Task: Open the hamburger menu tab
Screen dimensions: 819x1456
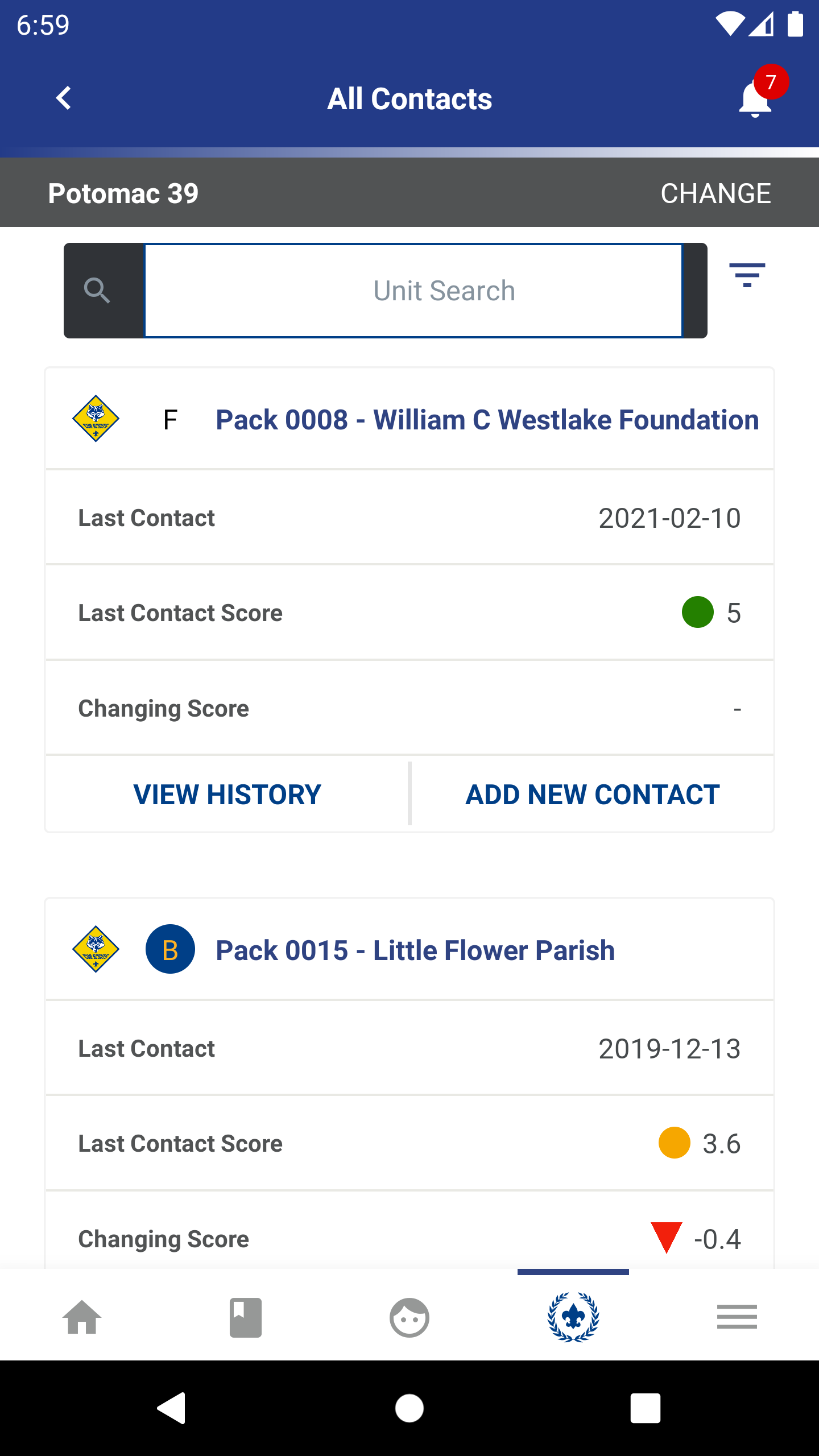Action: pos(737,1317)
